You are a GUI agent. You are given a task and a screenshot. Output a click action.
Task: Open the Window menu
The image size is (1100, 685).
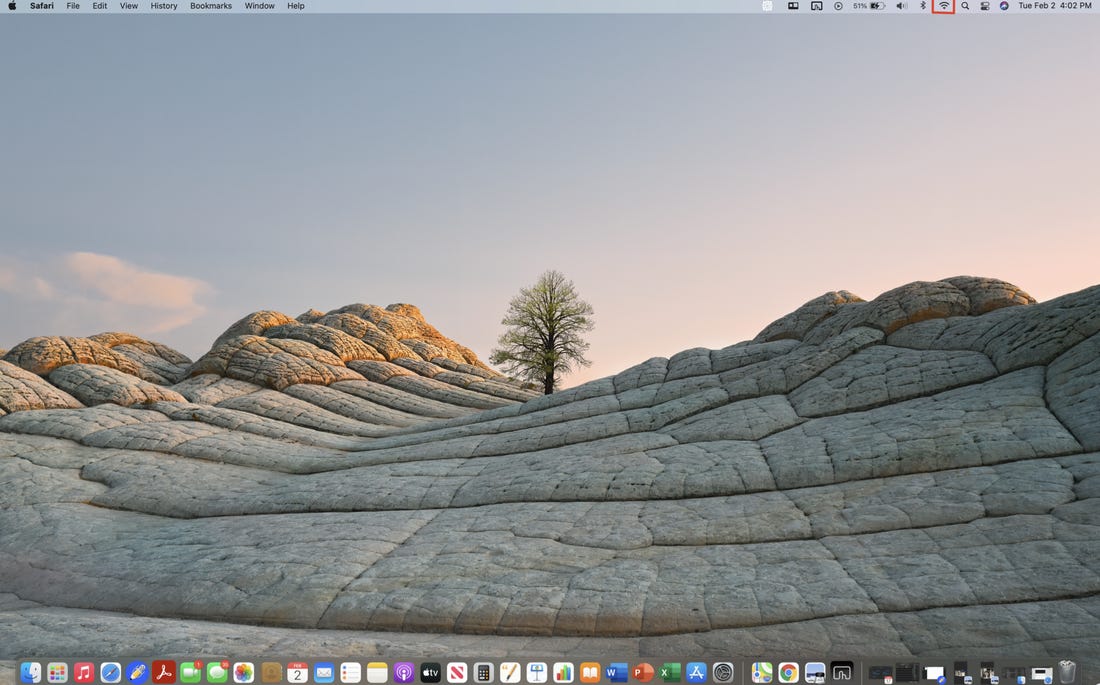coord(260,6)
